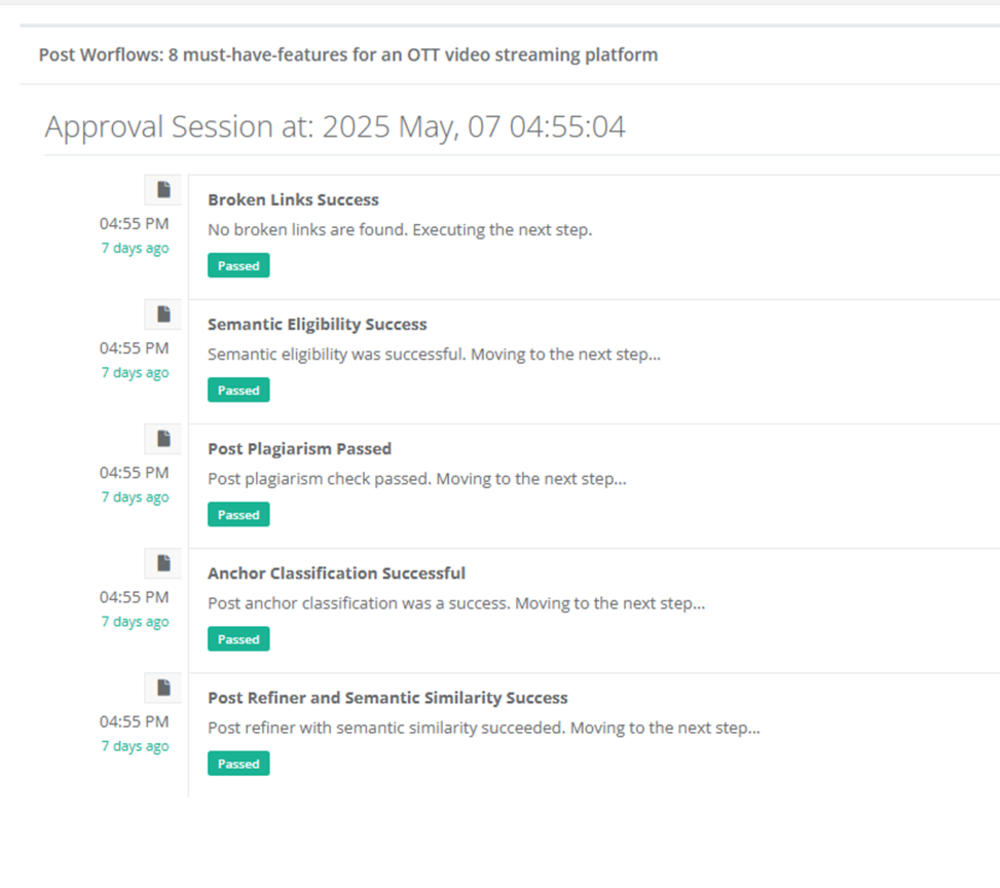Open the OTT video streaming platform workflow title

pyautogui.click(x=347, y=55)
